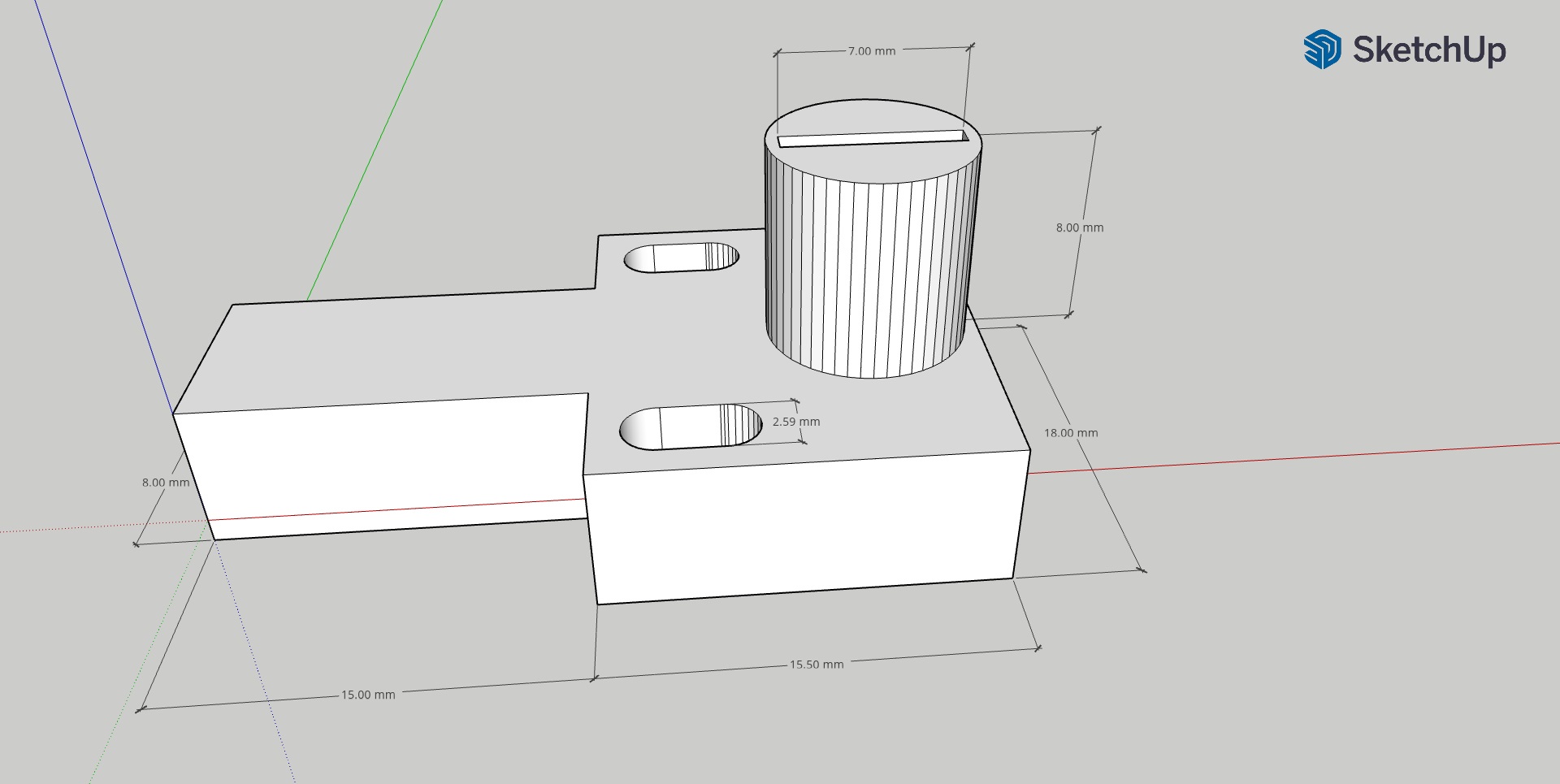Click the SketchUp wordmark text
This screenshot has height=784, width=1560.
tap(1428, 50)
